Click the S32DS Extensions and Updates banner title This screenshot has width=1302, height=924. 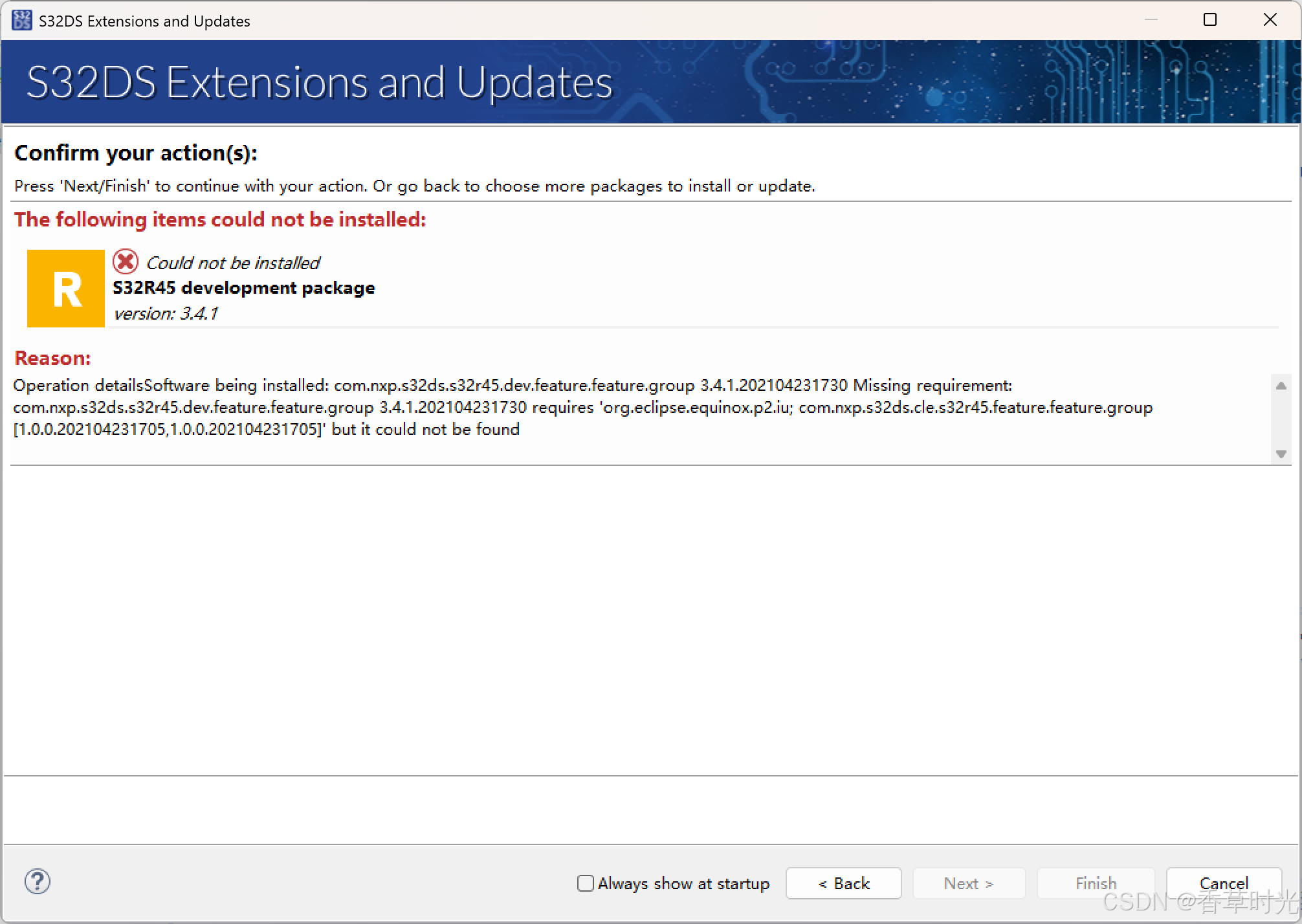coord(319,82)
